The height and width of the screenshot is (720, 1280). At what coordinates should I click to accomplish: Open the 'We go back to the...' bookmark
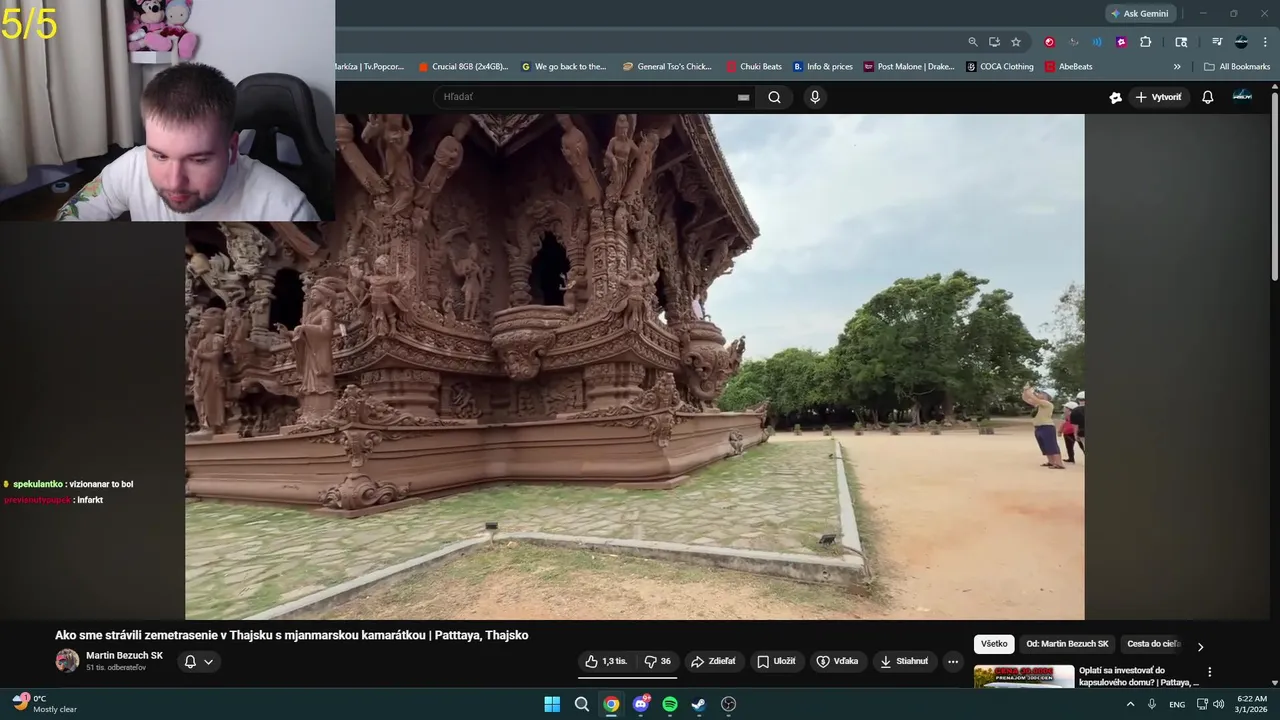tap(564, 67)
